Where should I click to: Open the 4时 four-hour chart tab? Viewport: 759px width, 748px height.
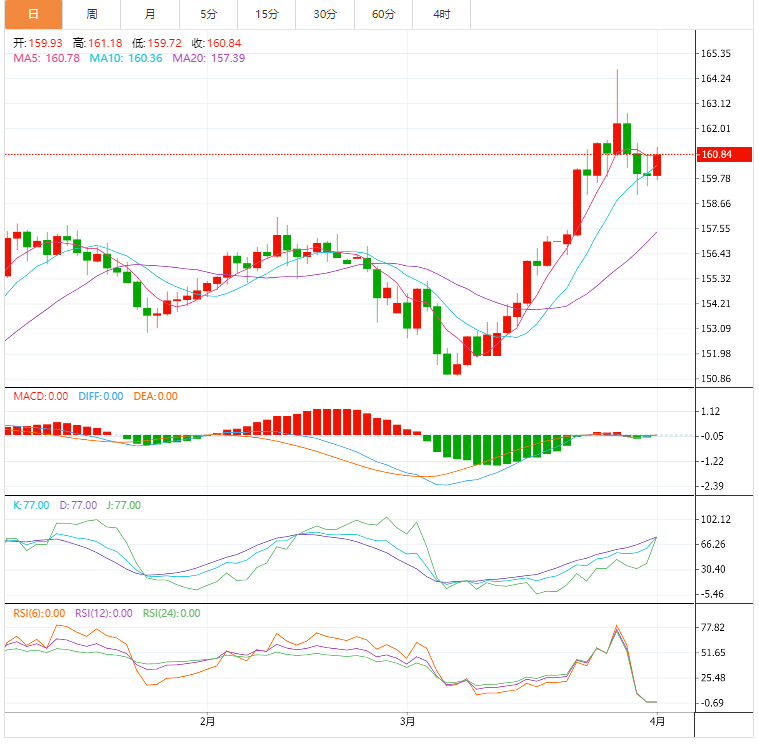(x=441, y=14)
